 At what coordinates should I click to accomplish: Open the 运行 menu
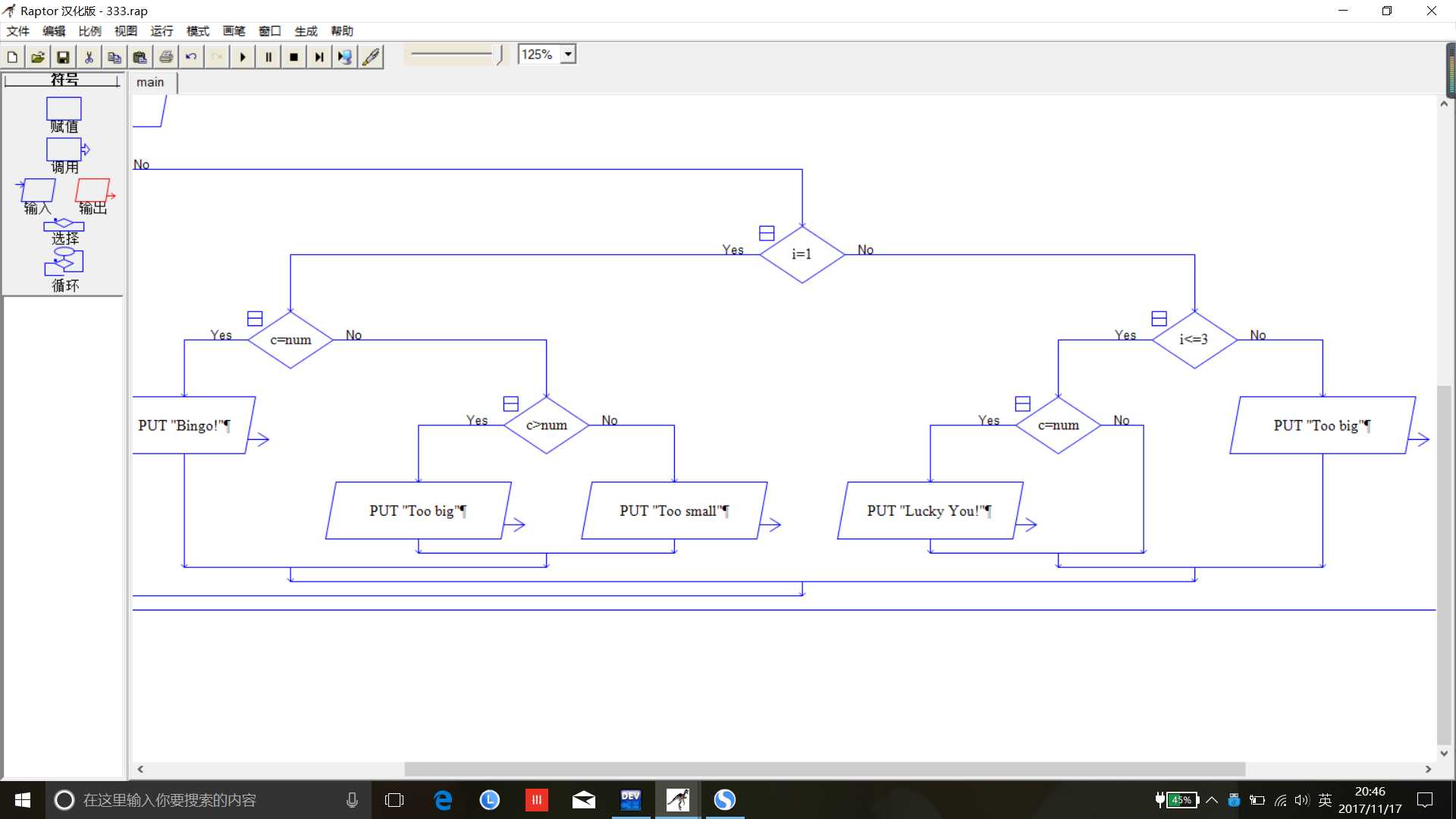(x=162, y=31)
